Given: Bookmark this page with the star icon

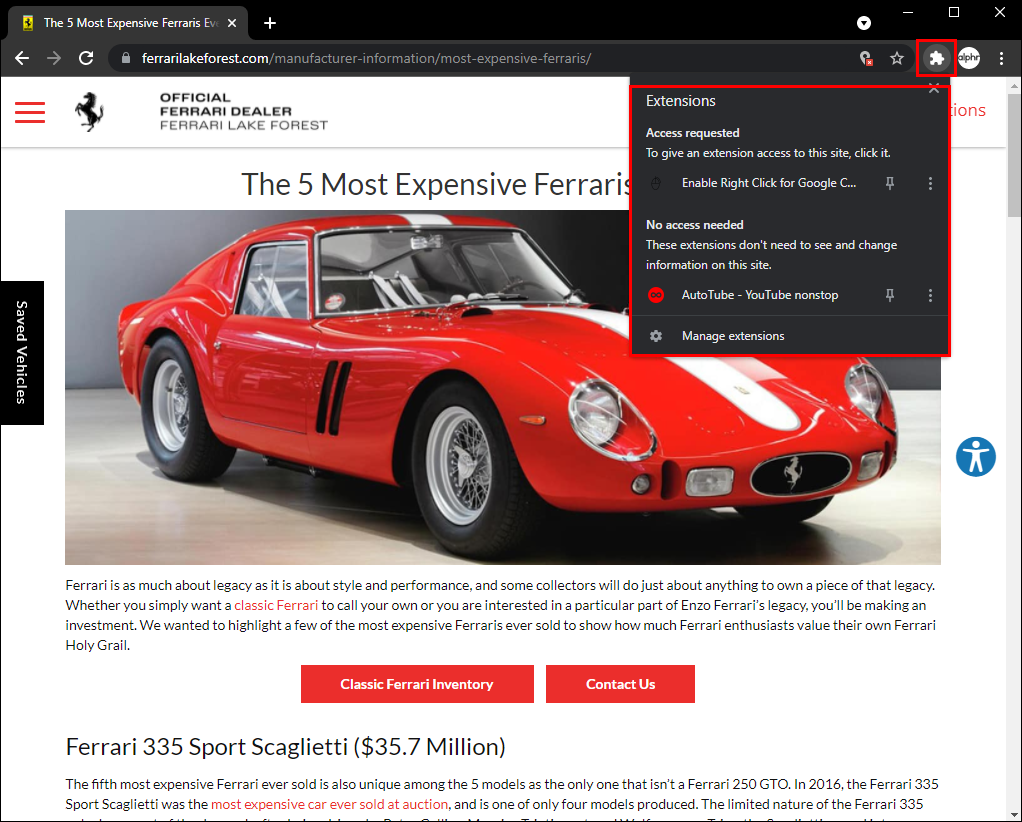Looking at the screenshot, I should pos(897,58).
